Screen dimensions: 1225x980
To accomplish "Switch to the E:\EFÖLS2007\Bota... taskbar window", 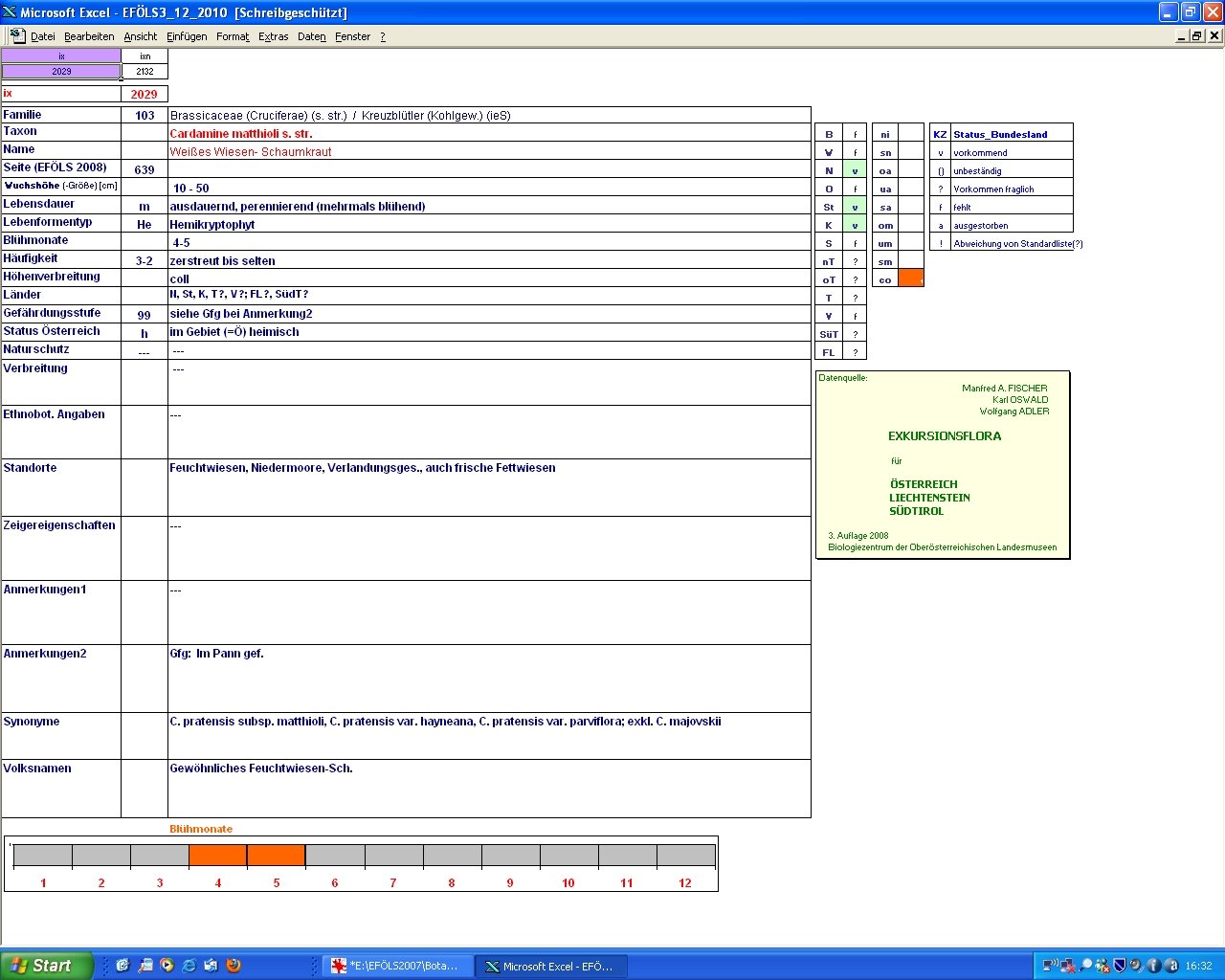I will 396,967.
